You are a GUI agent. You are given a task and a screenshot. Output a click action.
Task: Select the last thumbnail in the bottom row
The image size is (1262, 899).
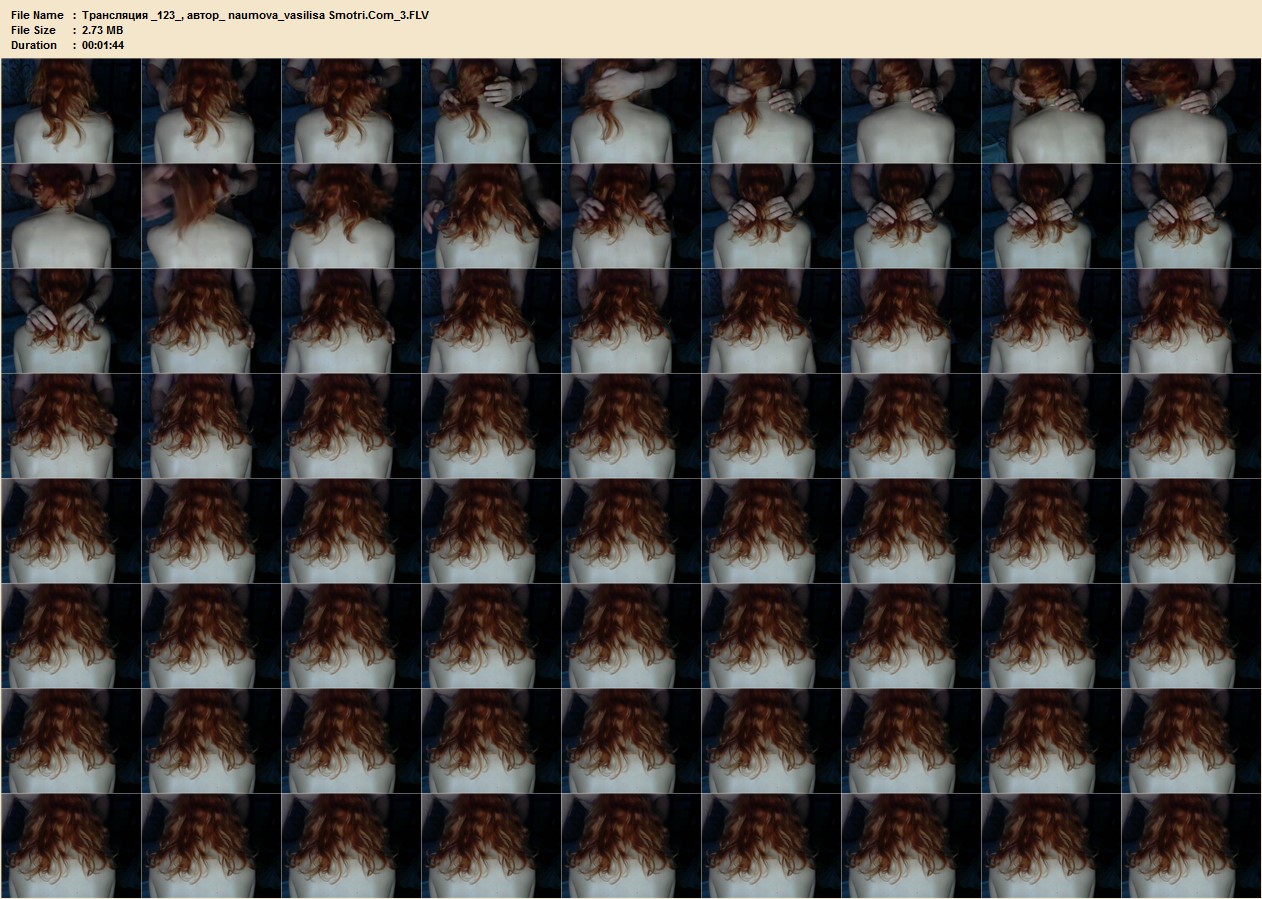pos(1191,846)
